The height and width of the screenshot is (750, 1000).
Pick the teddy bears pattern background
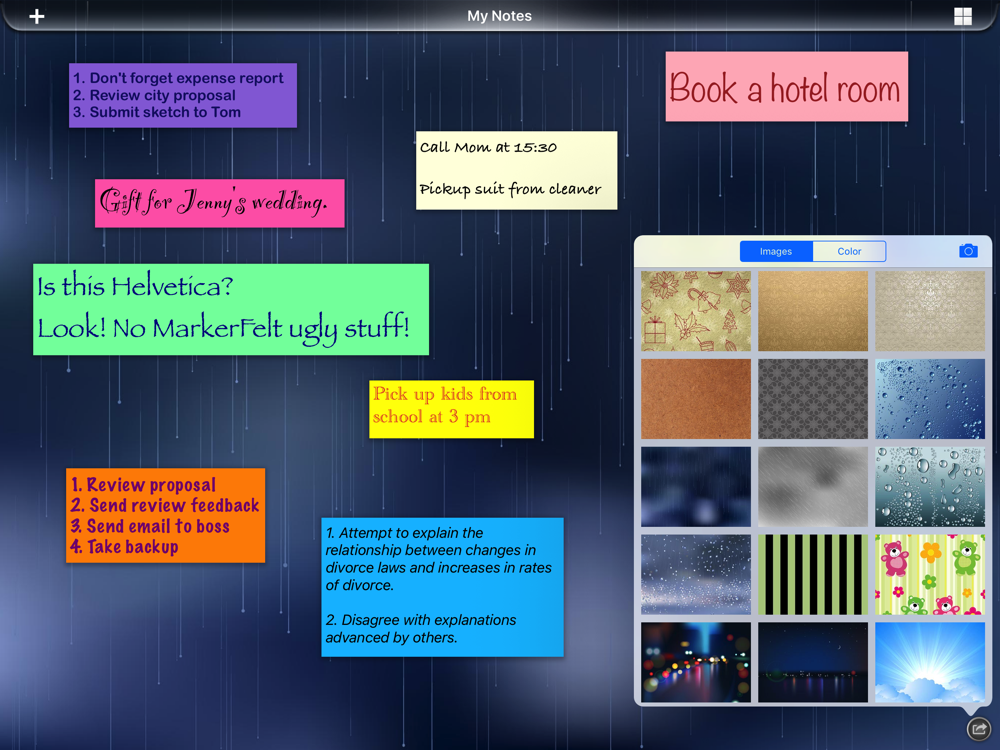coord(930,575)
